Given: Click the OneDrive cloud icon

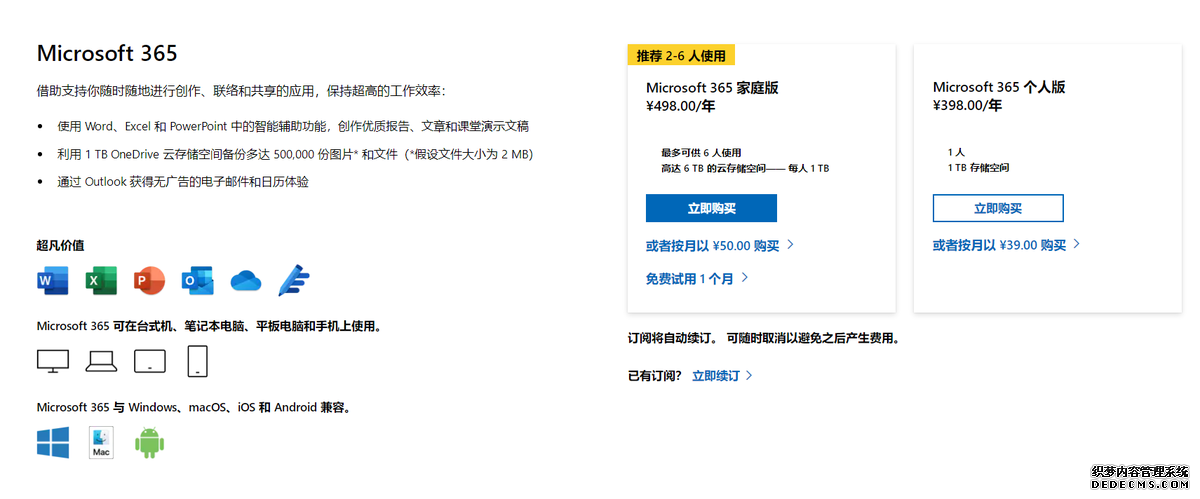Looking at the screenshot, I should point(246,282).
